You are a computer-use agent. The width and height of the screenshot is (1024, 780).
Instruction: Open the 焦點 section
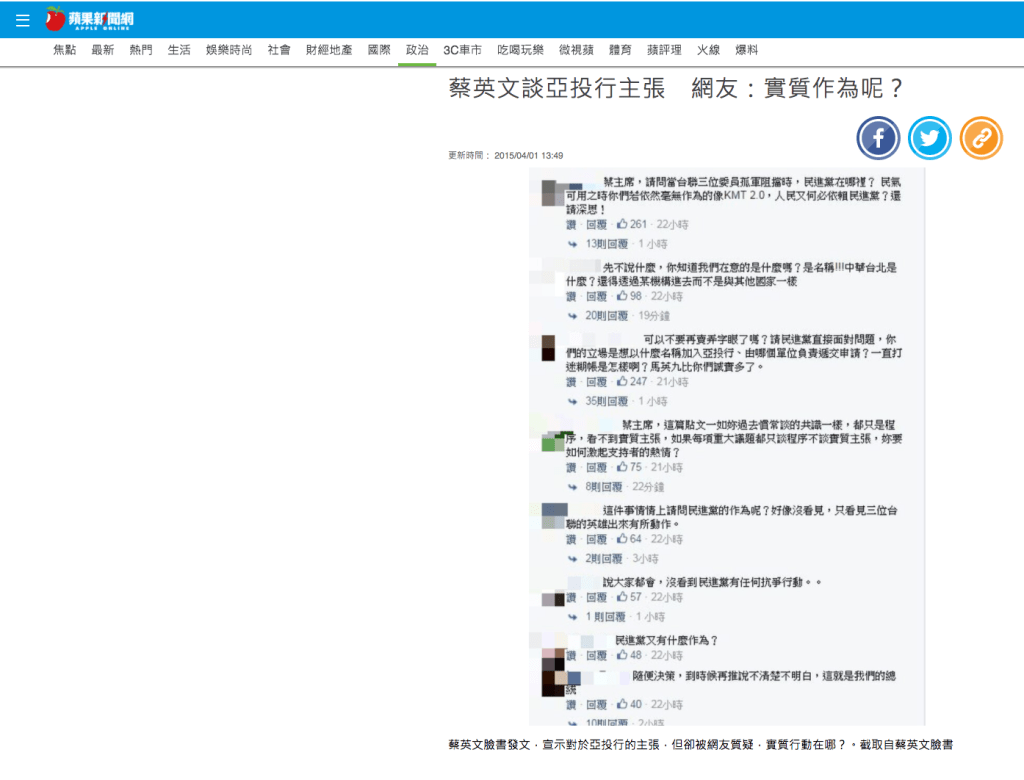click(x=64, y=50)
